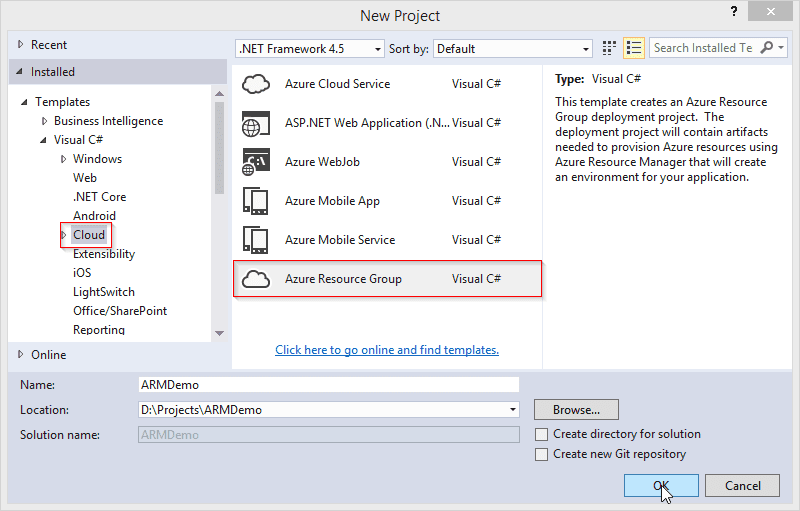Viewport: 800px width, 511px height.
Task: Open the .NET Framework 4.5 dropdown
Action: [378, 49]
